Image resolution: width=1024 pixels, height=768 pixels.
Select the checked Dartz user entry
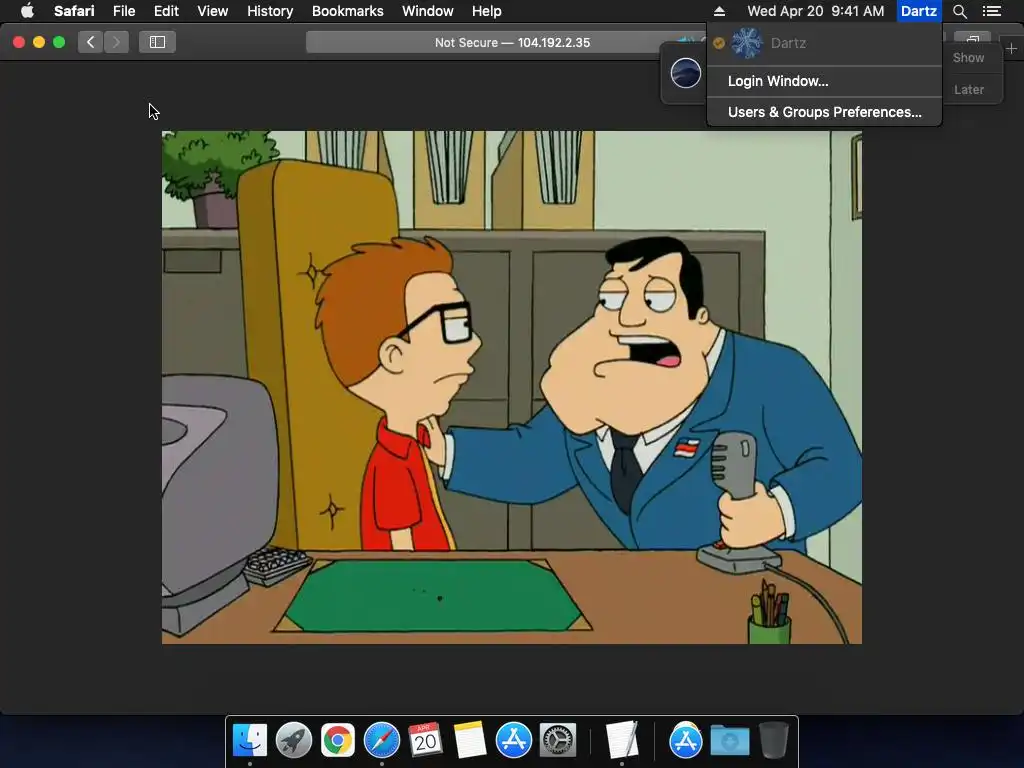tap(824, 43)
